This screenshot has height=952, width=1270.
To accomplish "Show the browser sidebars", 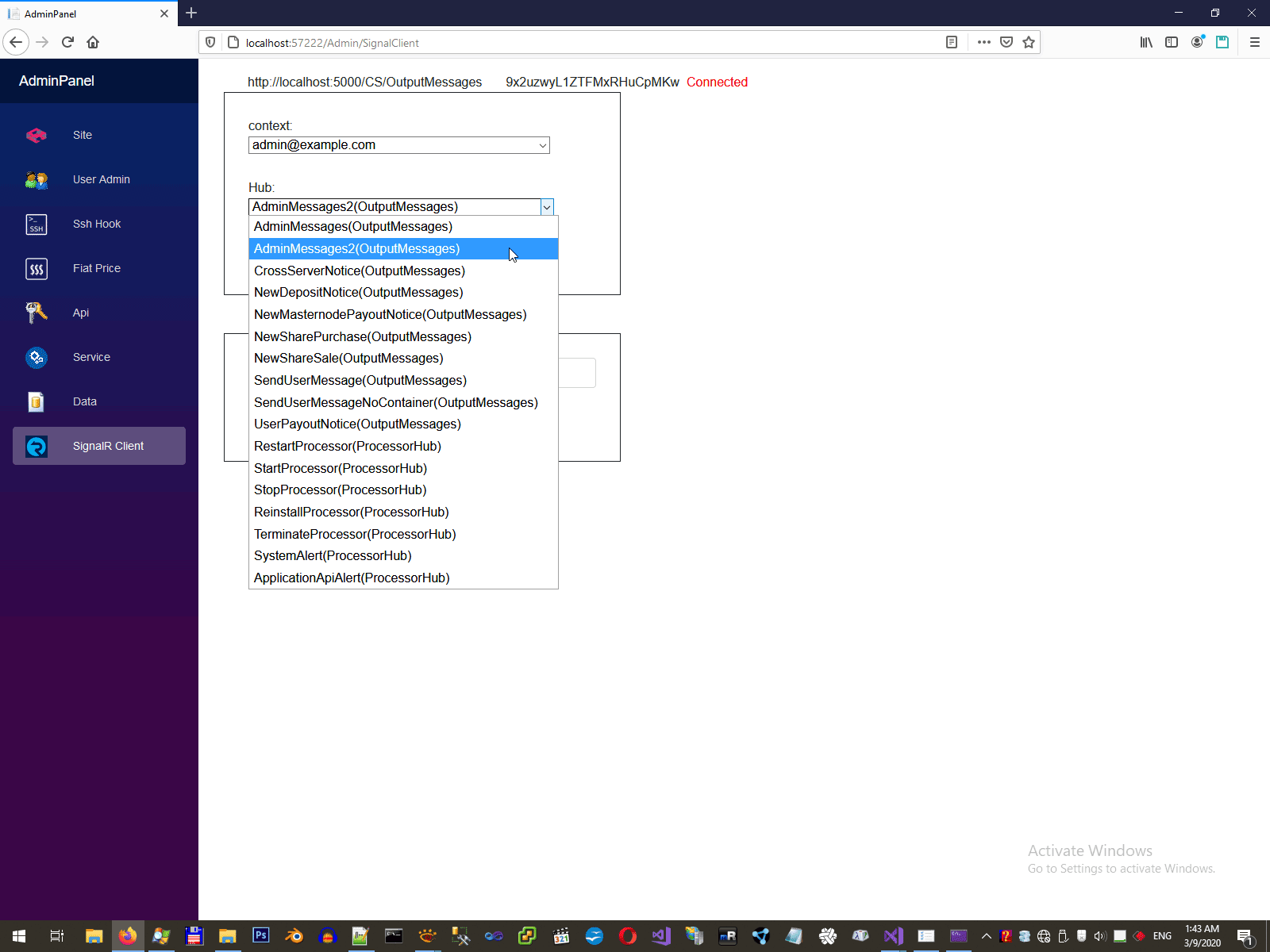I will 1172,42.
